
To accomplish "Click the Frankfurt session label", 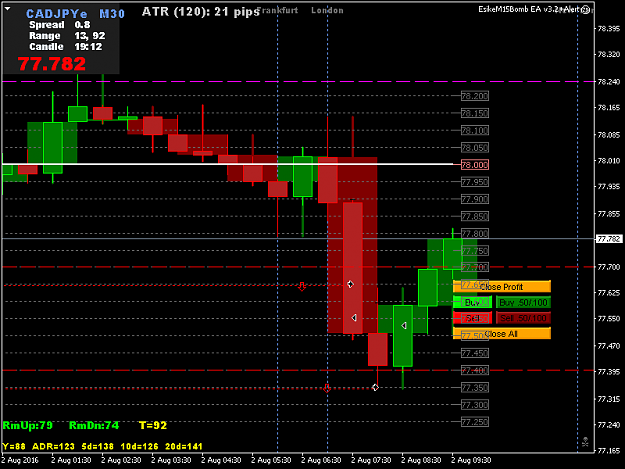I will [x=278, y=10].
